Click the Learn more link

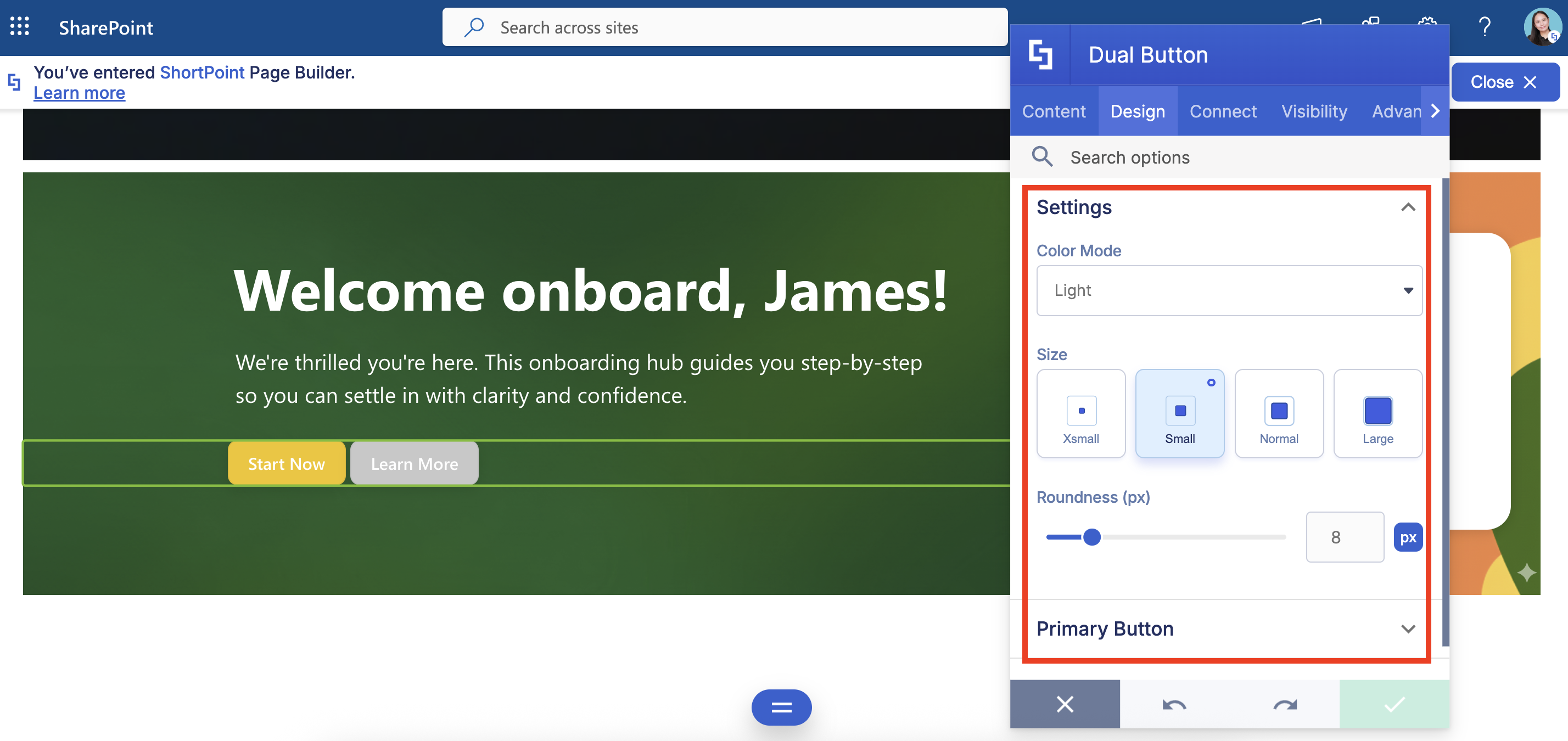point(79,93)
